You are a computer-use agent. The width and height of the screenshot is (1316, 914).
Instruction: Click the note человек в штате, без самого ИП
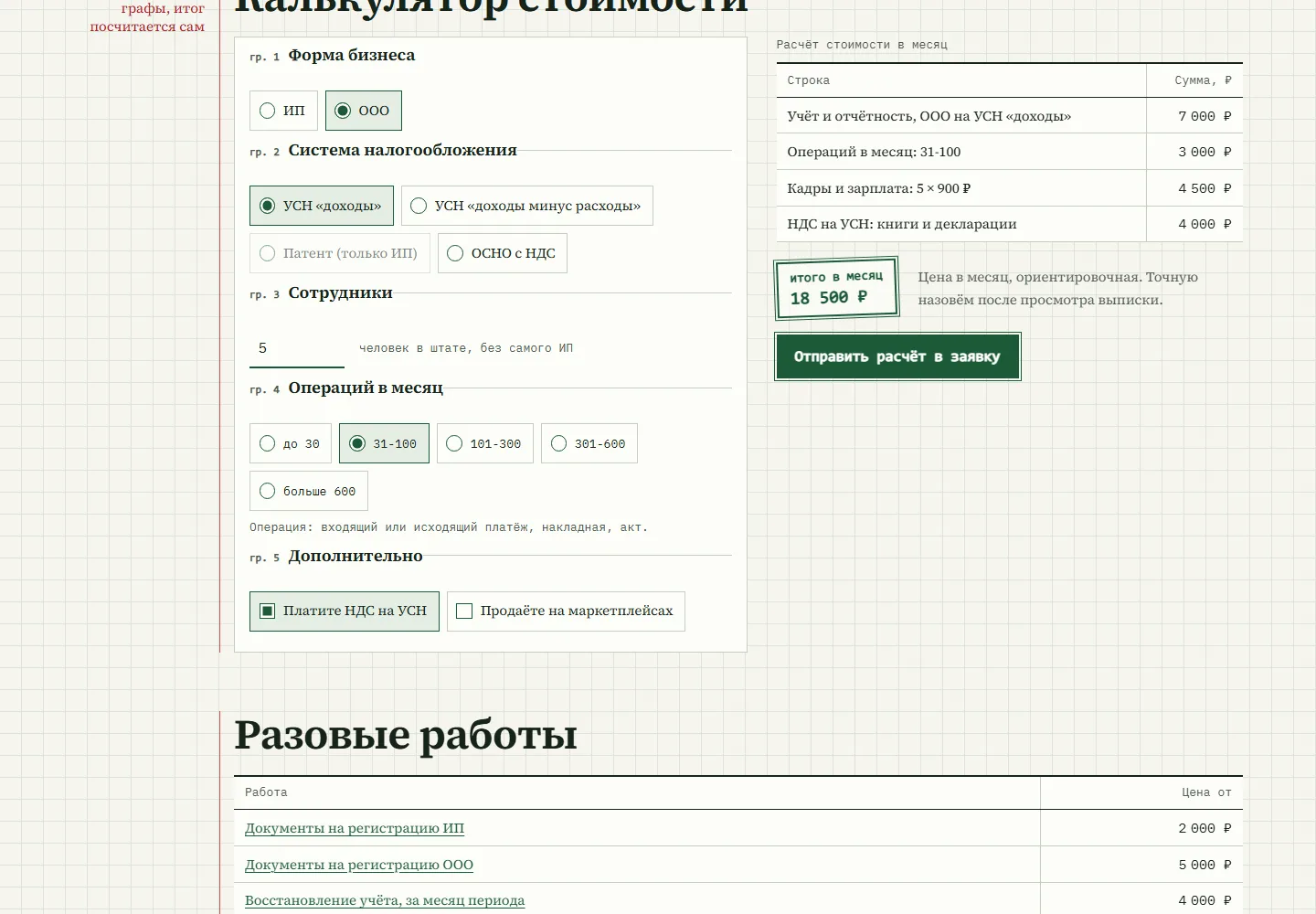click(466, 348)
